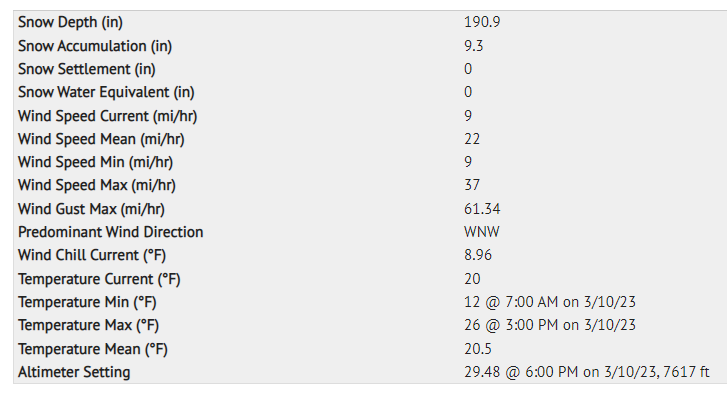The image size is (727, 397).
Task: Select the altimeter reading 29.48 at 6:00 PM
Action: (587, 372)
